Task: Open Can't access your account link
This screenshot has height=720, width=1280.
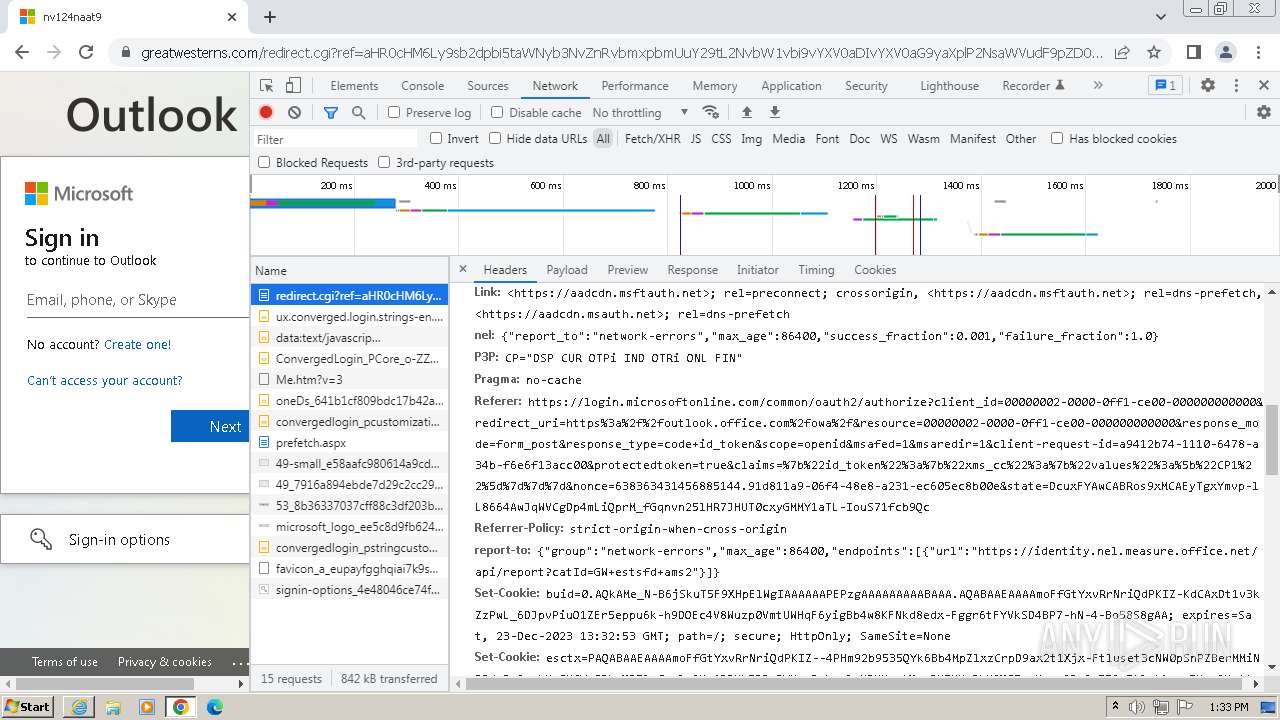Action: point(105,380)
